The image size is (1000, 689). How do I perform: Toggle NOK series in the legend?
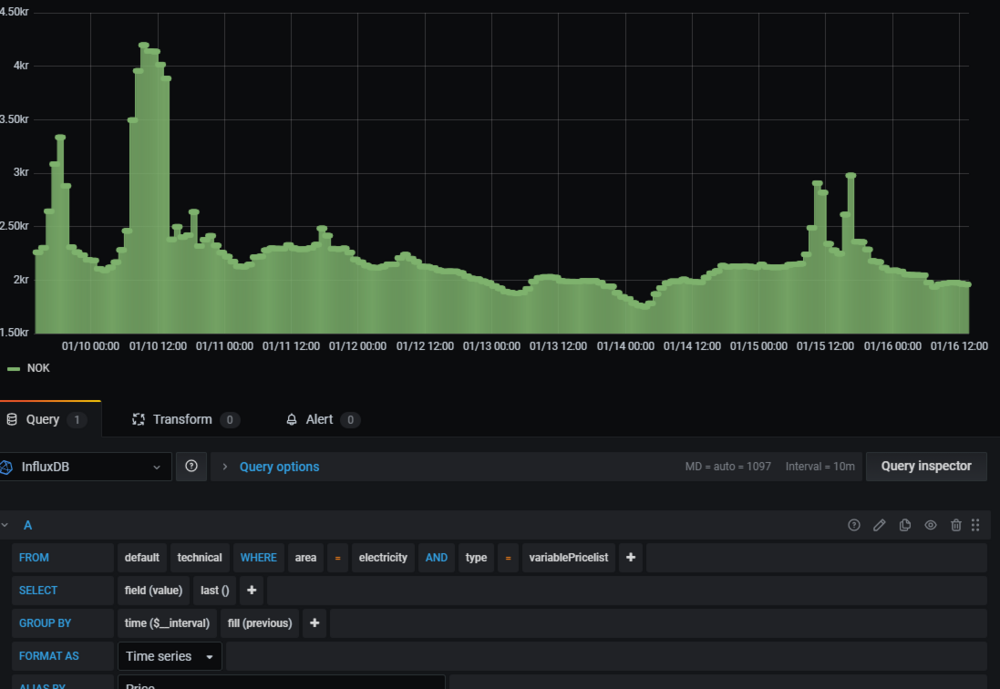point(38,368)
